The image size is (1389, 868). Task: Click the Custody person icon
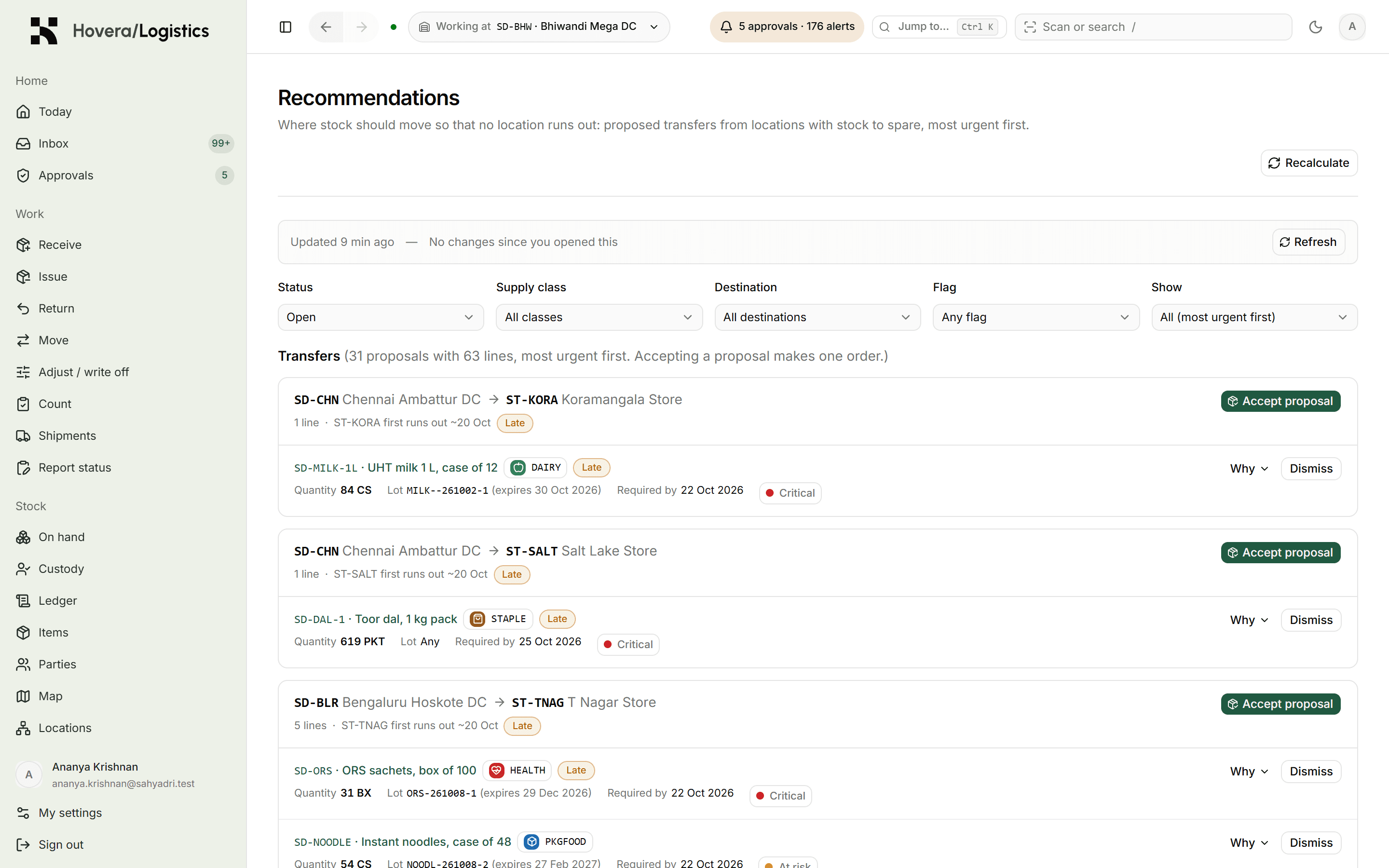23,569
